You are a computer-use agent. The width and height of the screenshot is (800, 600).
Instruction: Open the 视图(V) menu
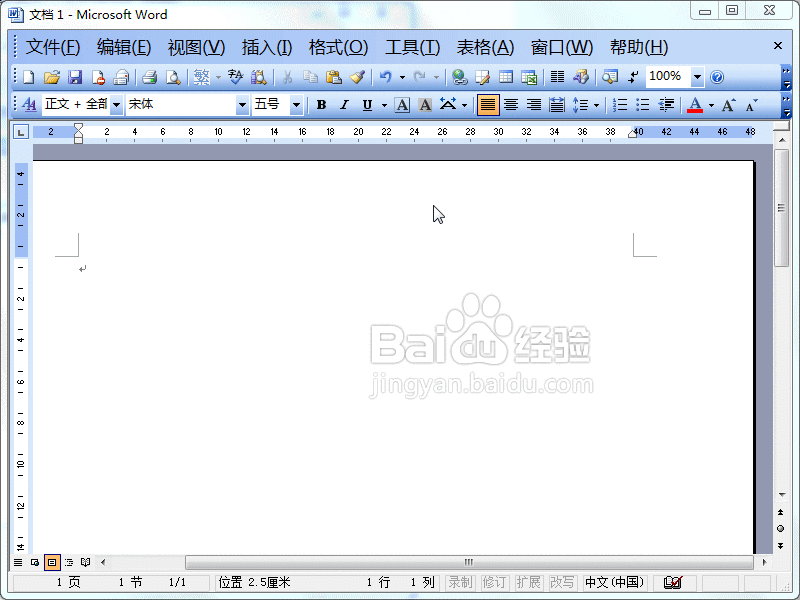196,47
